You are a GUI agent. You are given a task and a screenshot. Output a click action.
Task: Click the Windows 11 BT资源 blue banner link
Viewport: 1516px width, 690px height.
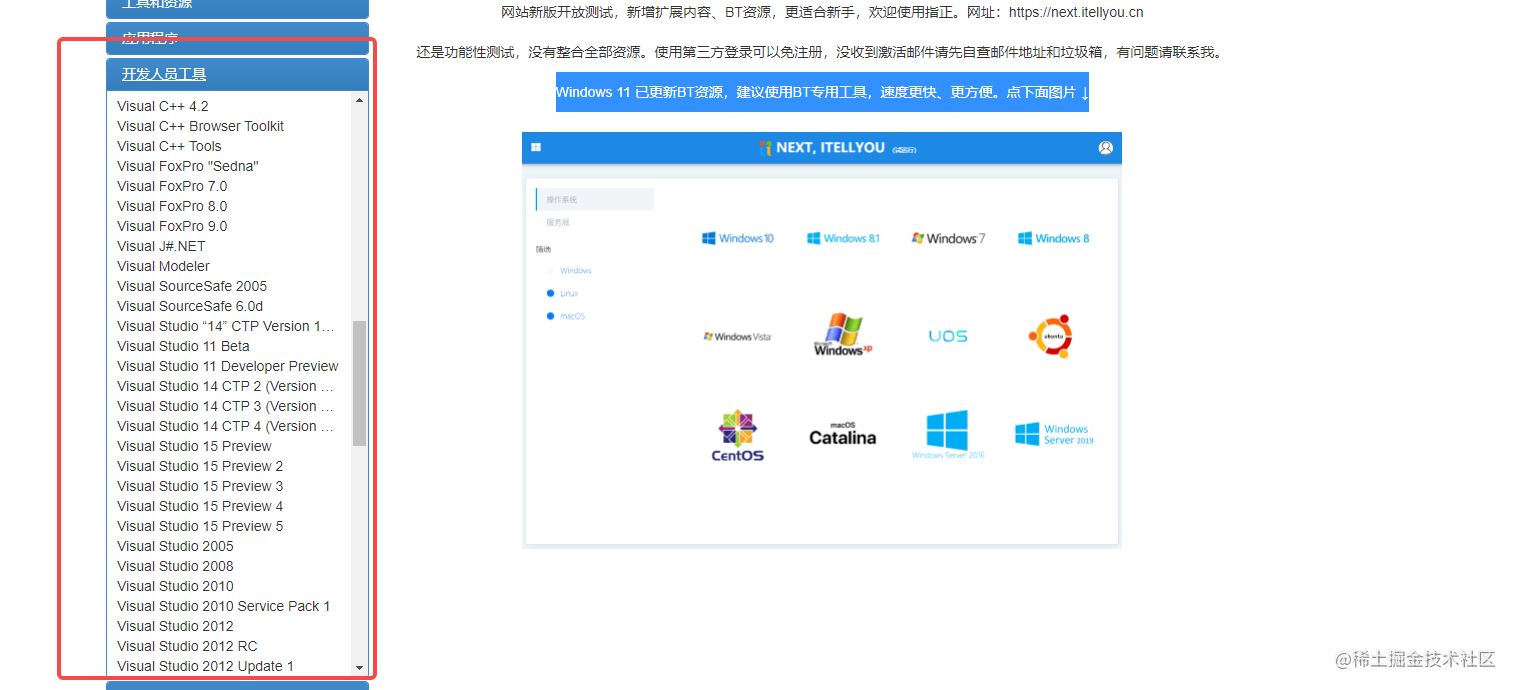pos(822,92)
